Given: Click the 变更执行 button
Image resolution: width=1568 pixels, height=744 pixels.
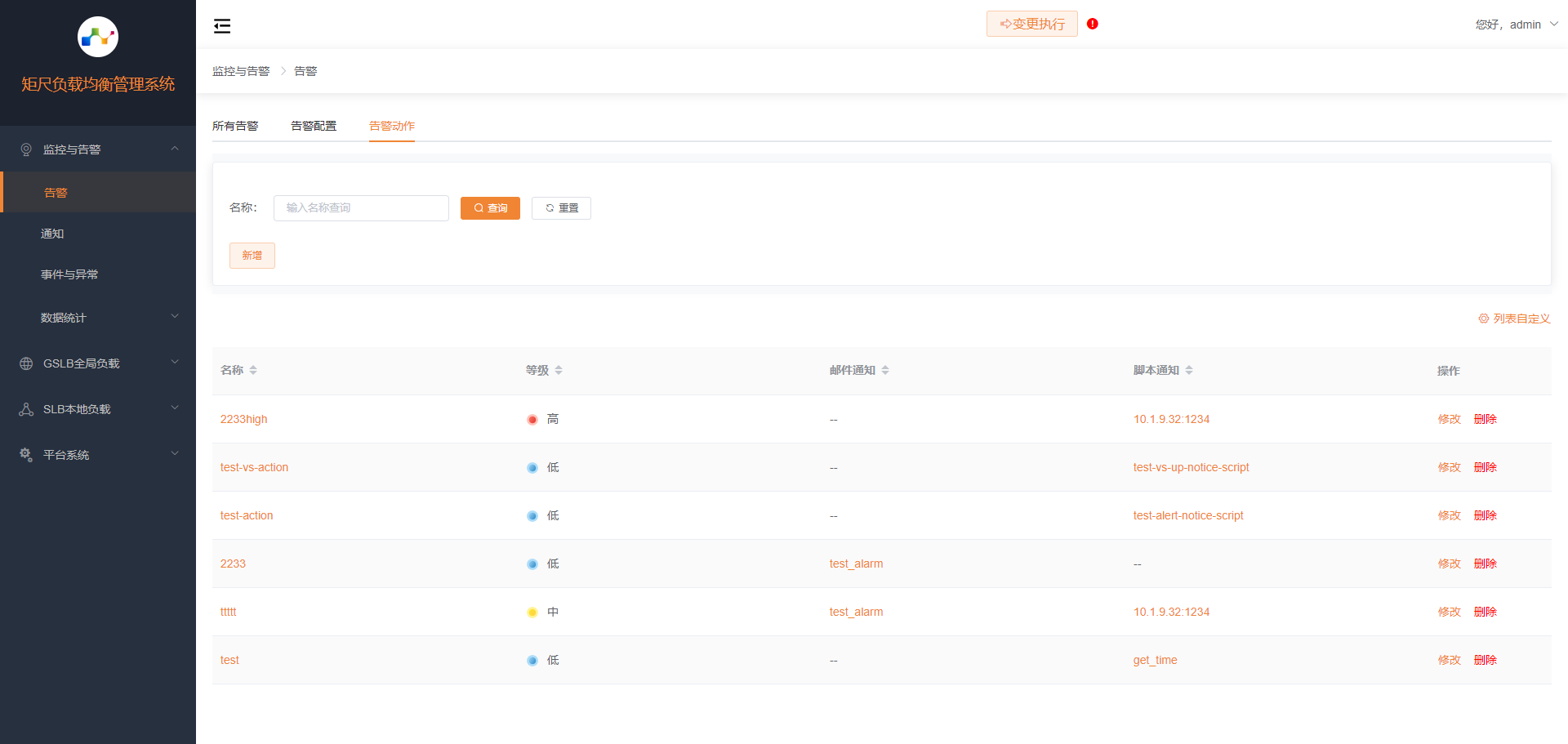Looking at the screenshot, I should (x=1032, y=24).
